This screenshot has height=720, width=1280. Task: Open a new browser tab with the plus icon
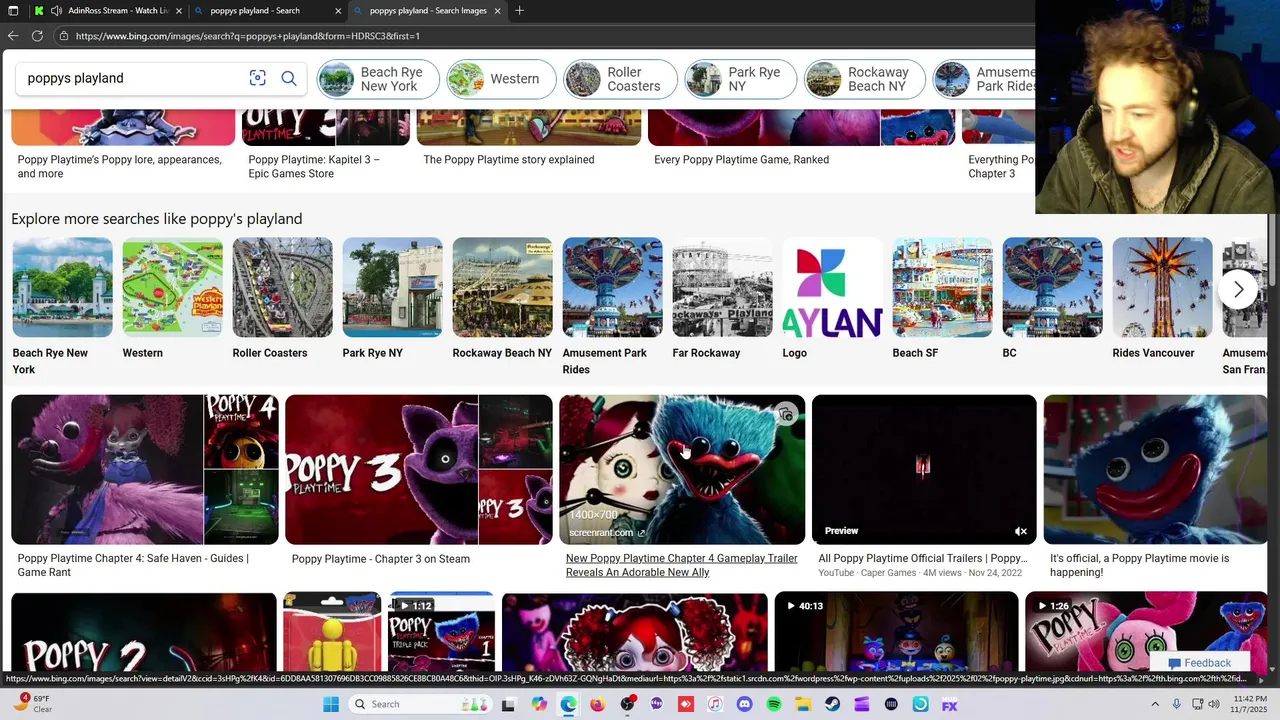click(519, 10)
